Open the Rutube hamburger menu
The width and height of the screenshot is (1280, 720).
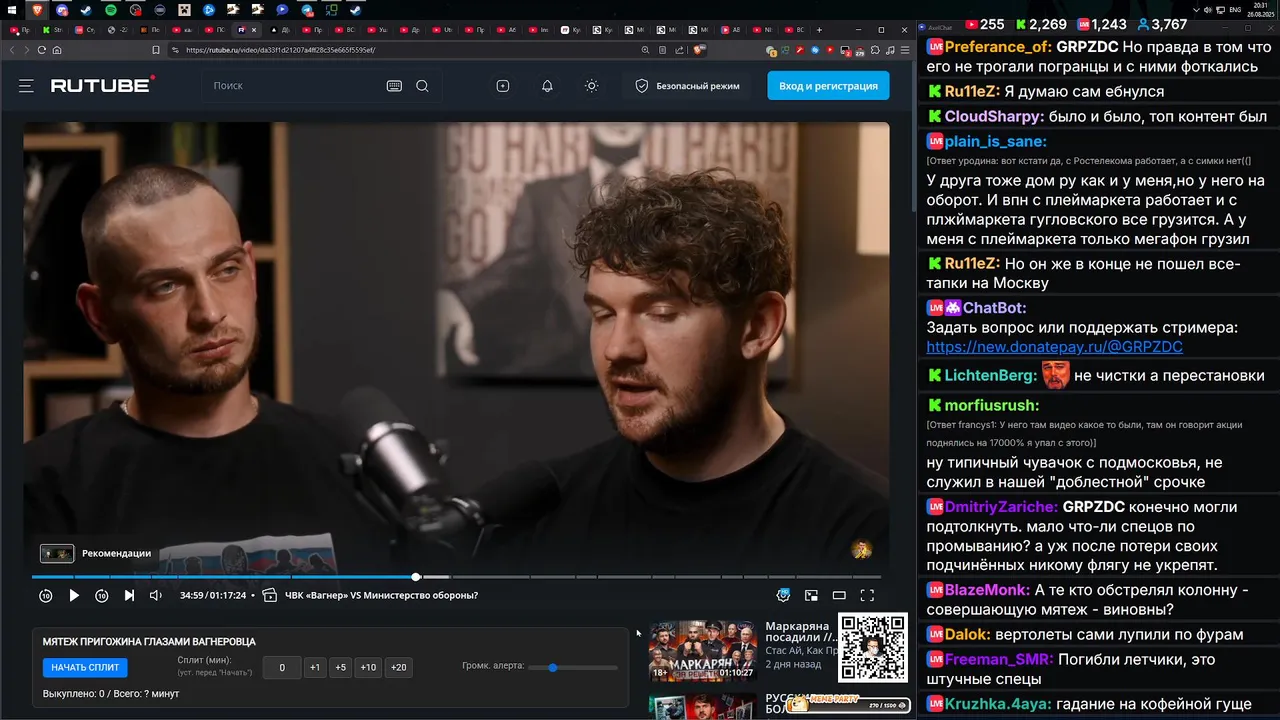point(26,86)
